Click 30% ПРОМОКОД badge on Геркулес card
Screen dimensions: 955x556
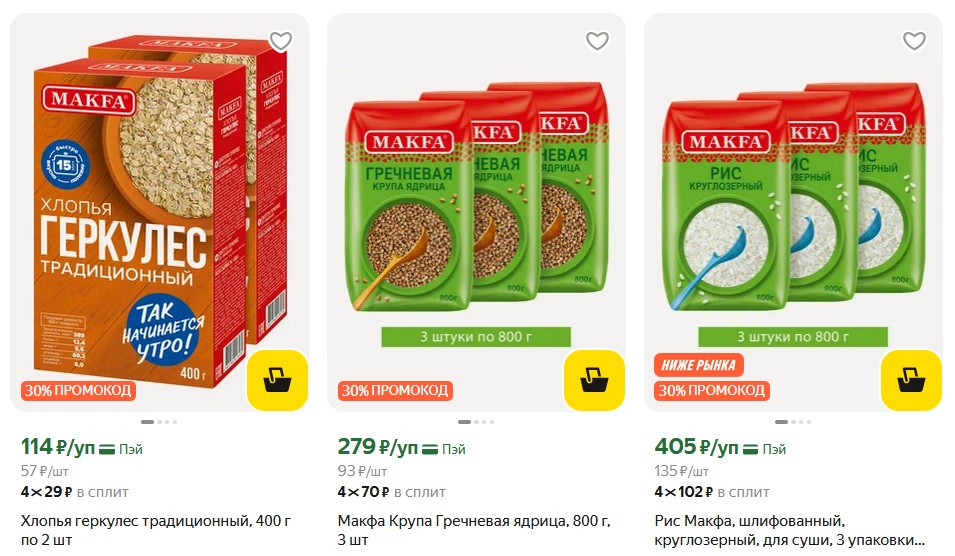78,390
